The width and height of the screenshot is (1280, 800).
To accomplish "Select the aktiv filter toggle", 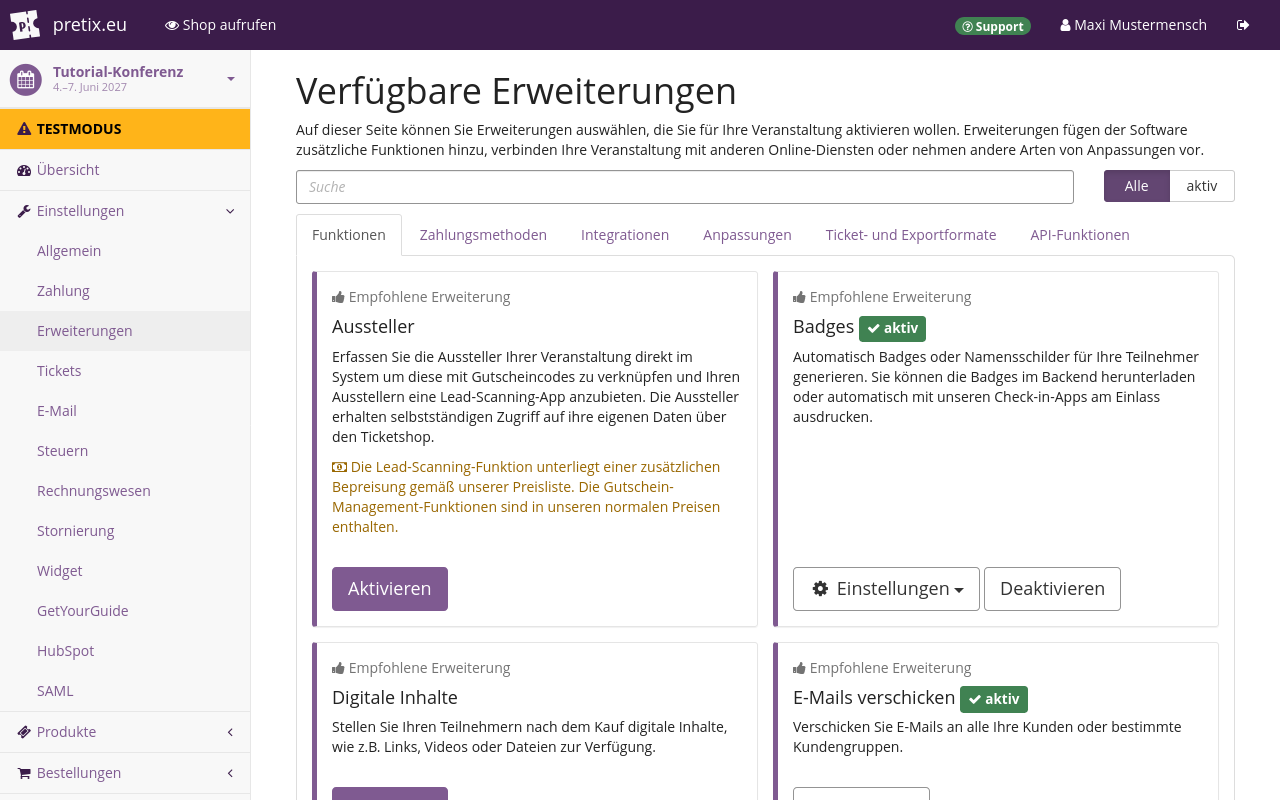I will 1202,186.
